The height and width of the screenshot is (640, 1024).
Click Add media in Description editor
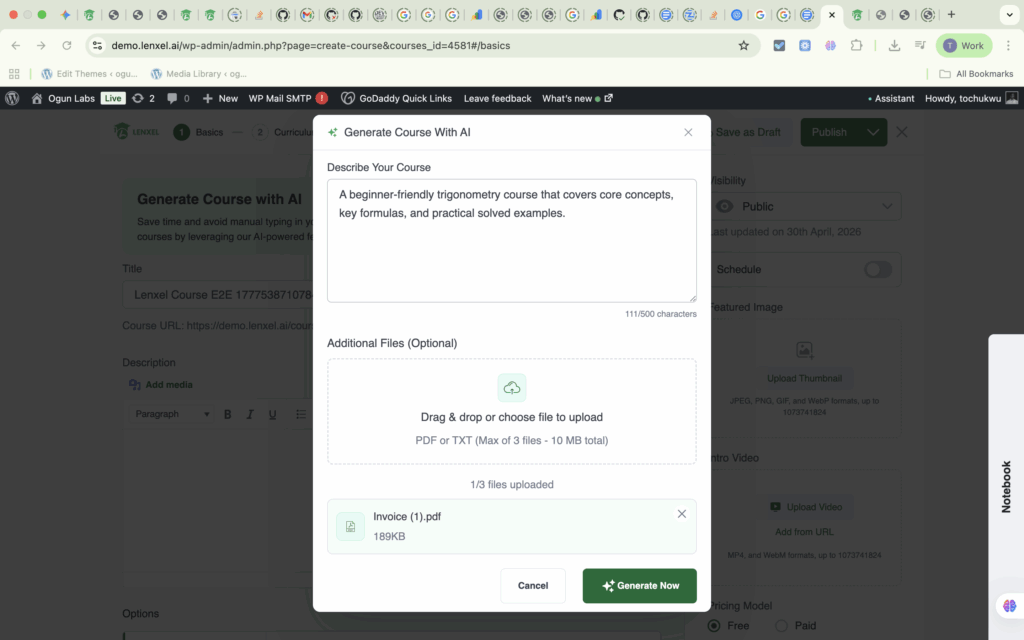(x=161, y=385)
